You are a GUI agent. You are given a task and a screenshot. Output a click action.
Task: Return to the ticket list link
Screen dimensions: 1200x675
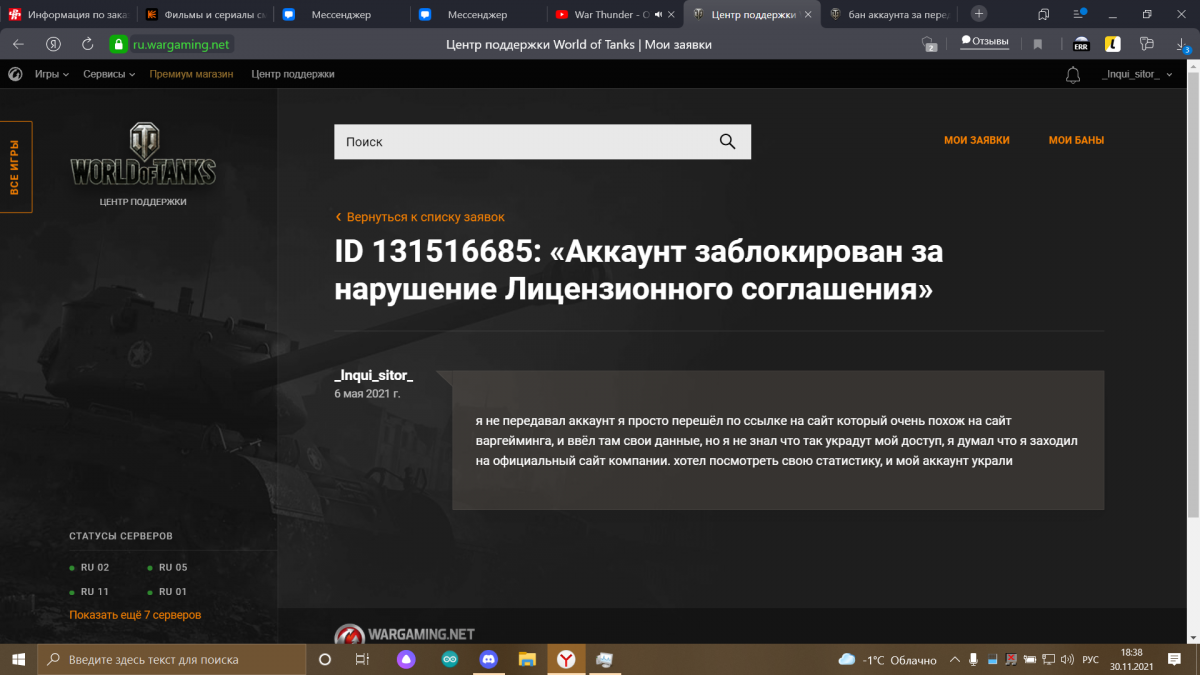coord(425,217)
